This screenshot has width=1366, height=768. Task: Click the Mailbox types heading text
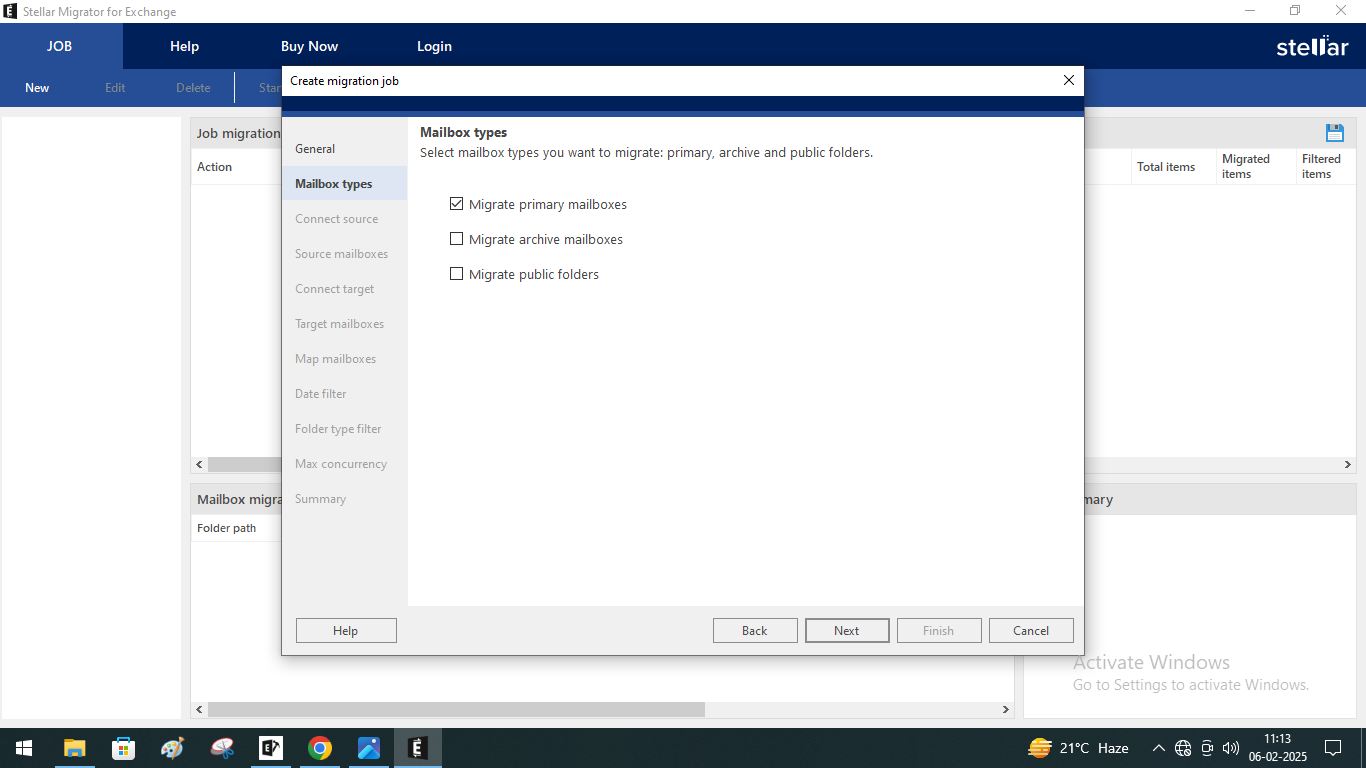tap(463, 132)
